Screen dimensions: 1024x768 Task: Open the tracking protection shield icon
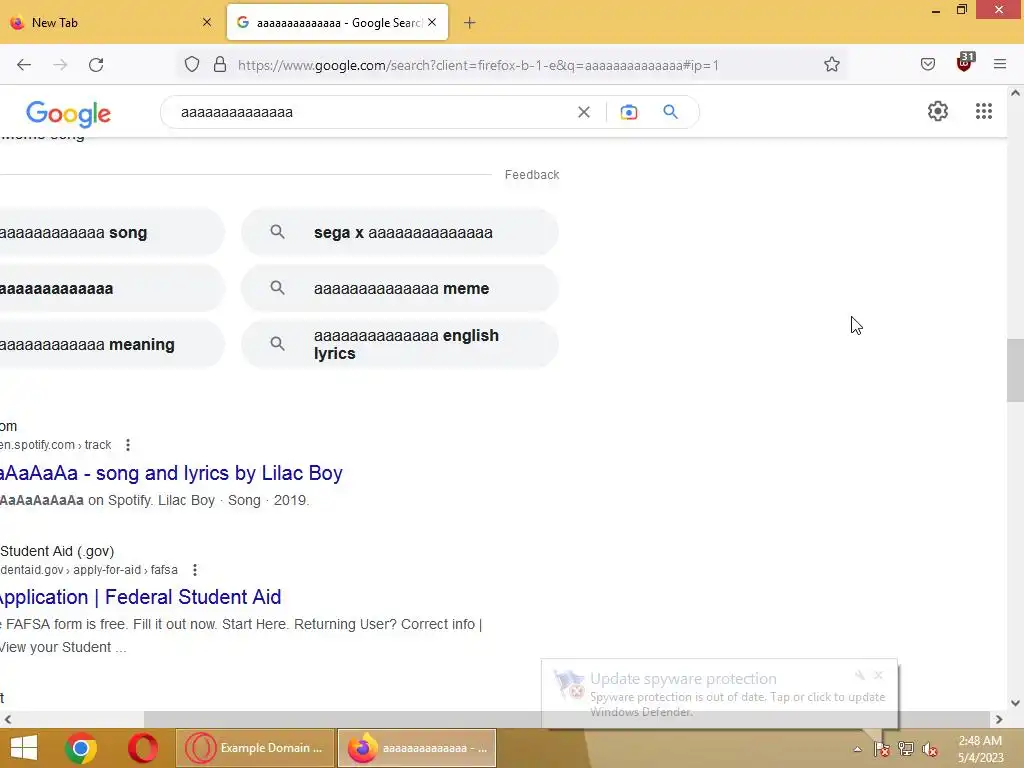tap(191, 65)
